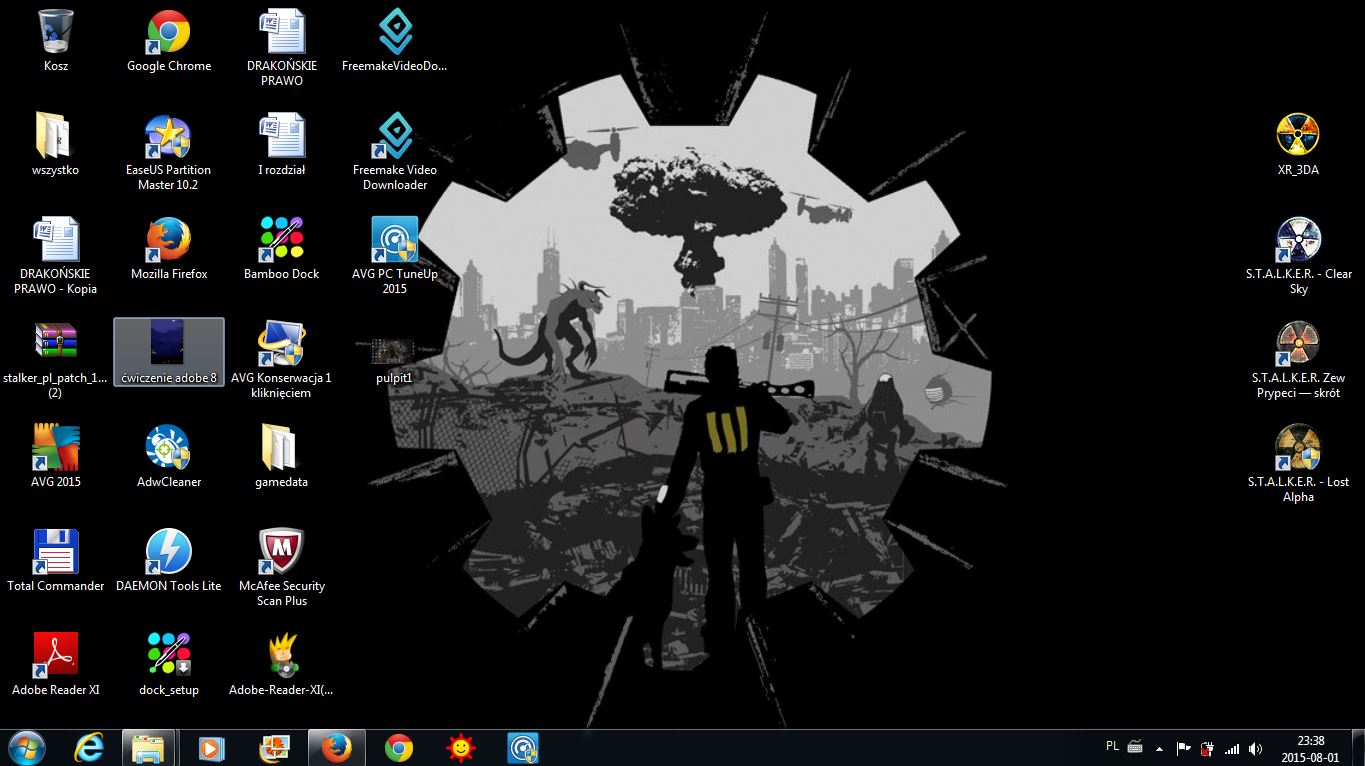This screenshot has width=1365, height=766.
Task: Select the I rozdział document
Action: tap(282, 146)
